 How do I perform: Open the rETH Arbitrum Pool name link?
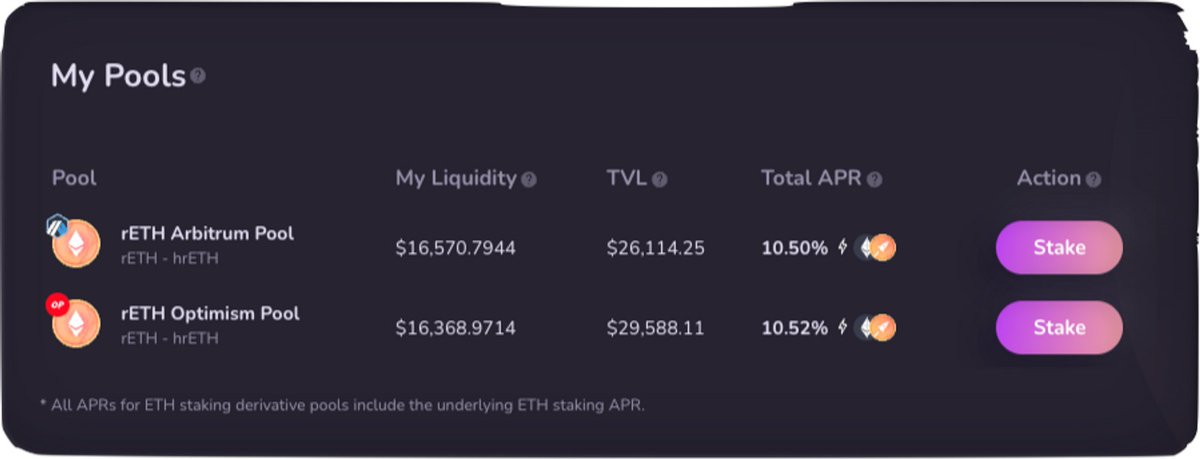point(207,234)
